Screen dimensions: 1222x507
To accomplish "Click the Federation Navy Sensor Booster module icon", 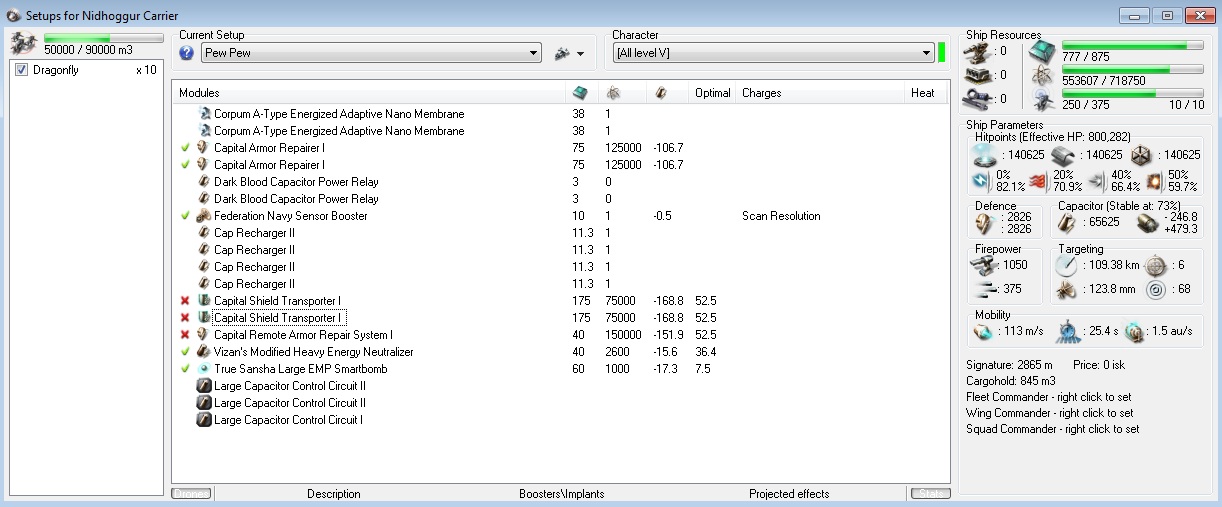I will tap(204, 216).
